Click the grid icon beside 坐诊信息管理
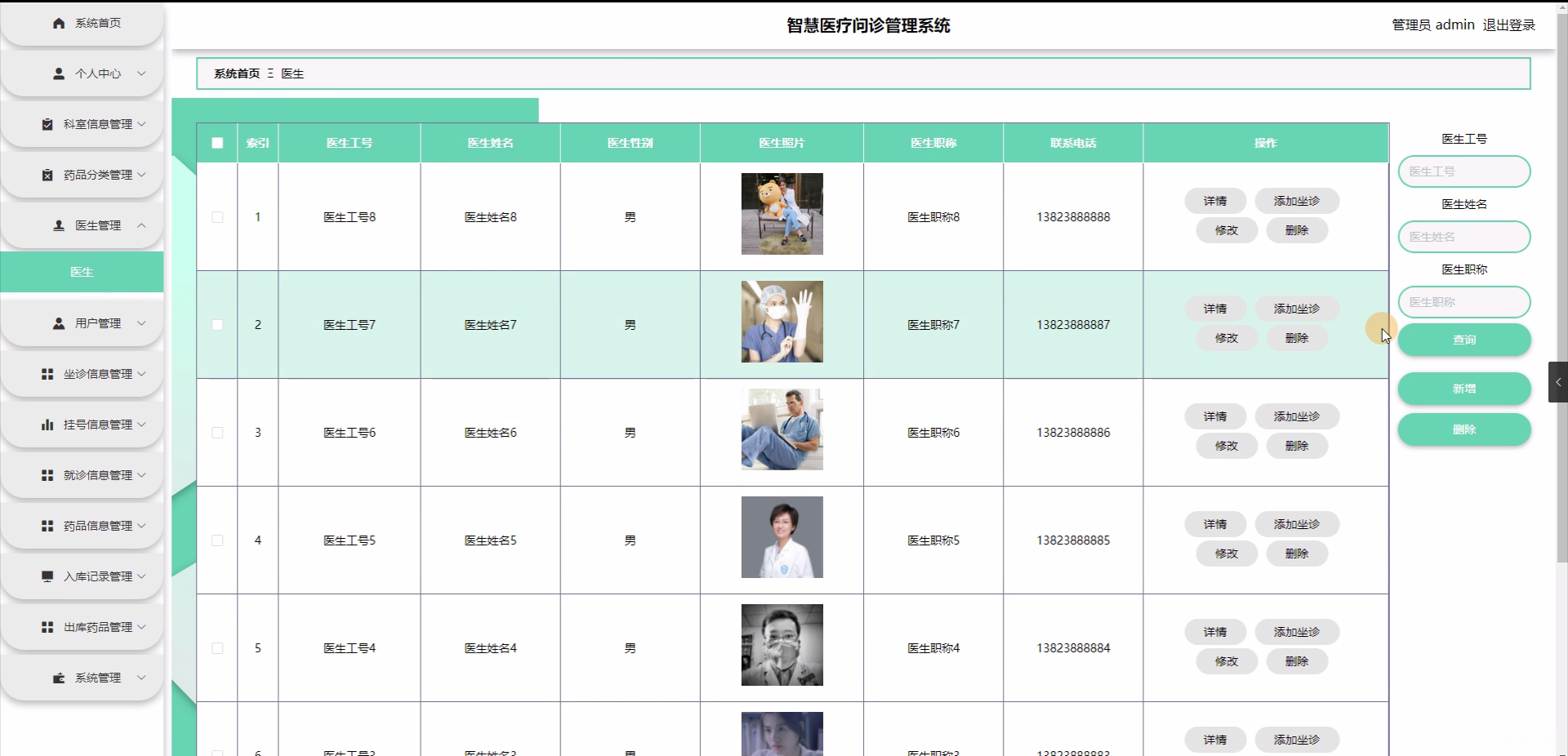 click(47, 374)
